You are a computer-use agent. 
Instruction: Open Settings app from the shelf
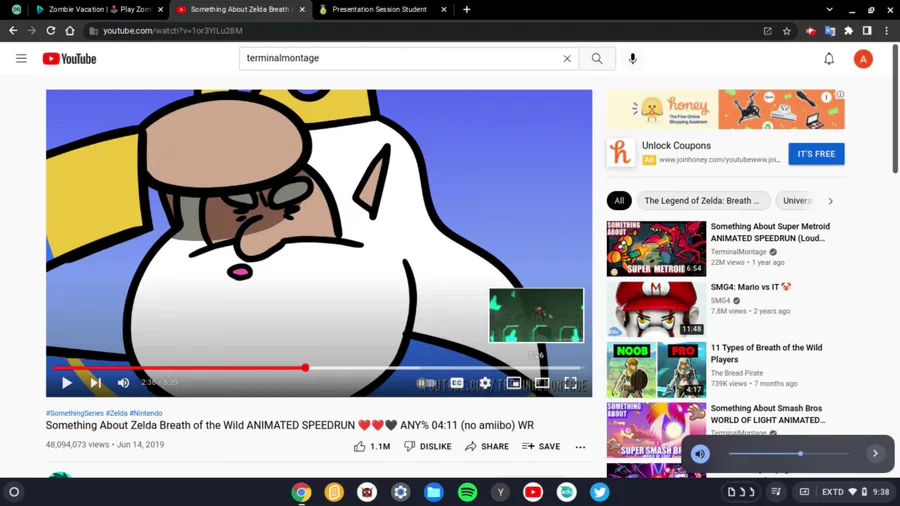(401, 492)
